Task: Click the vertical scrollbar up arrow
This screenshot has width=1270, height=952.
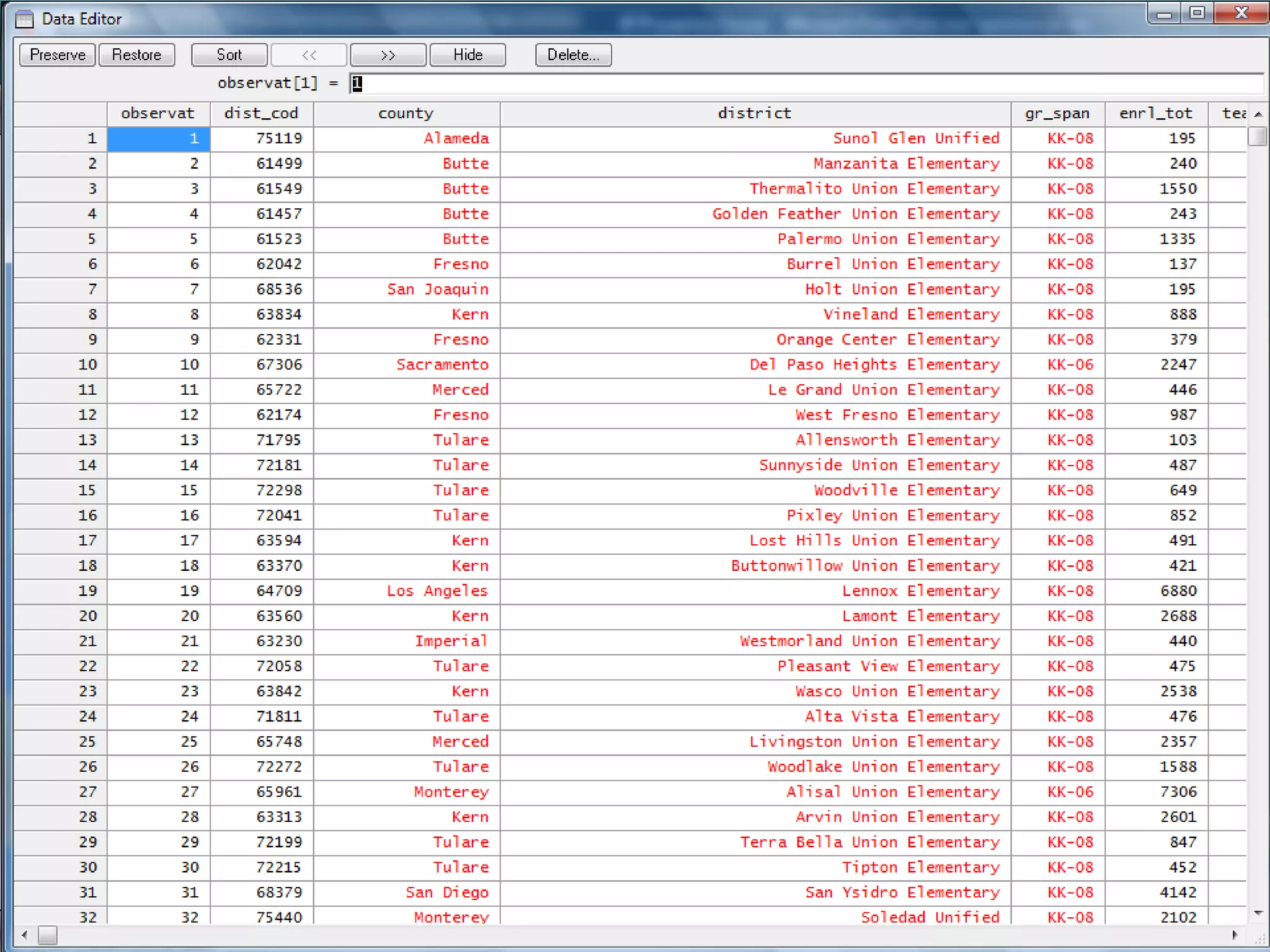Action: pyautogui.click(x=1258, y=114)
